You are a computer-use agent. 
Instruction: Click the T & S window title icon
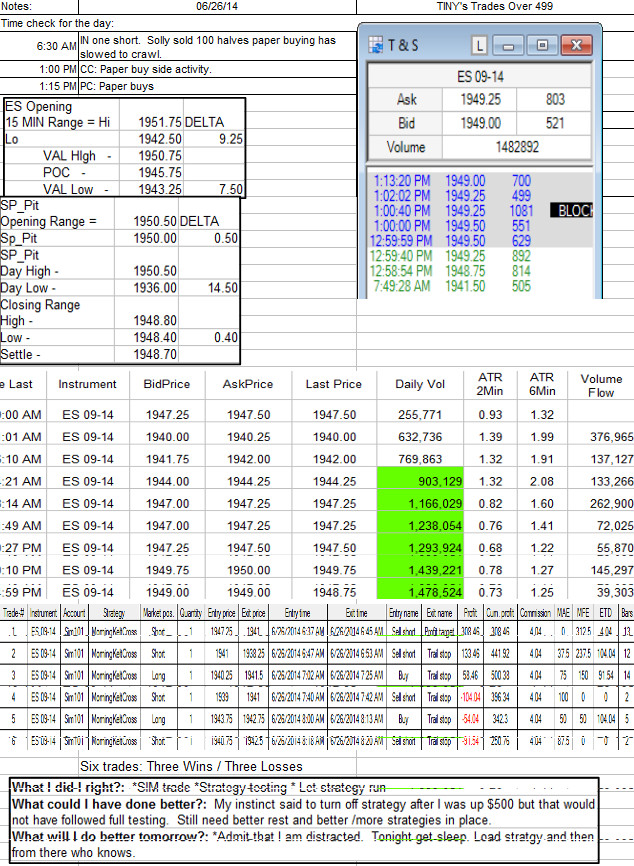376,45
